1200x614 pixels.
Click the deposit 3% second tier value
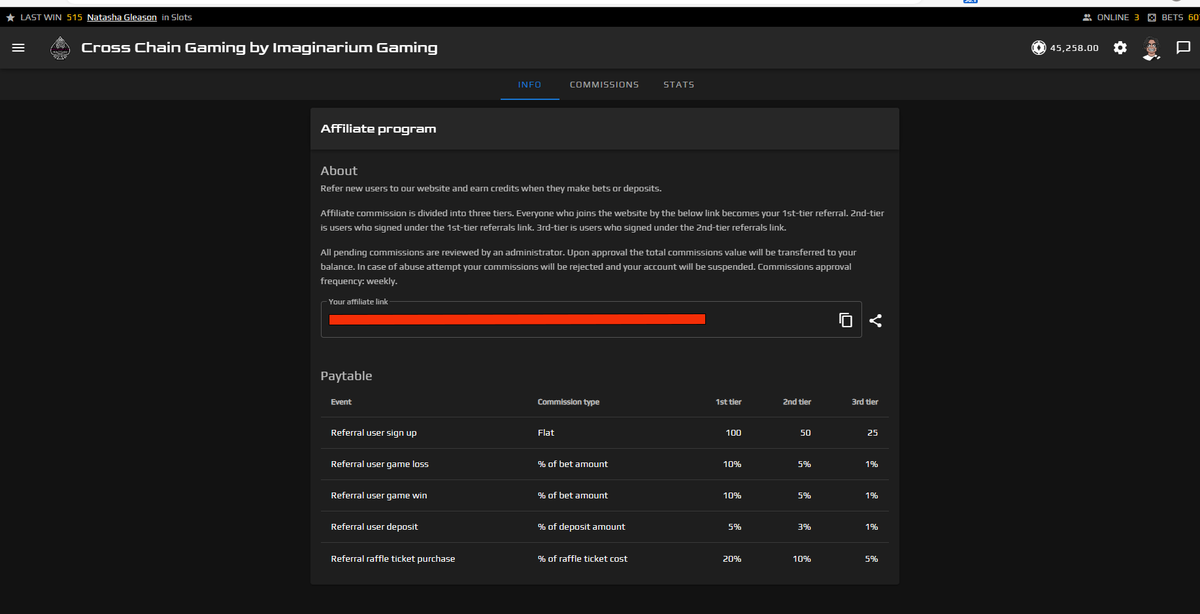pos(803,526)
